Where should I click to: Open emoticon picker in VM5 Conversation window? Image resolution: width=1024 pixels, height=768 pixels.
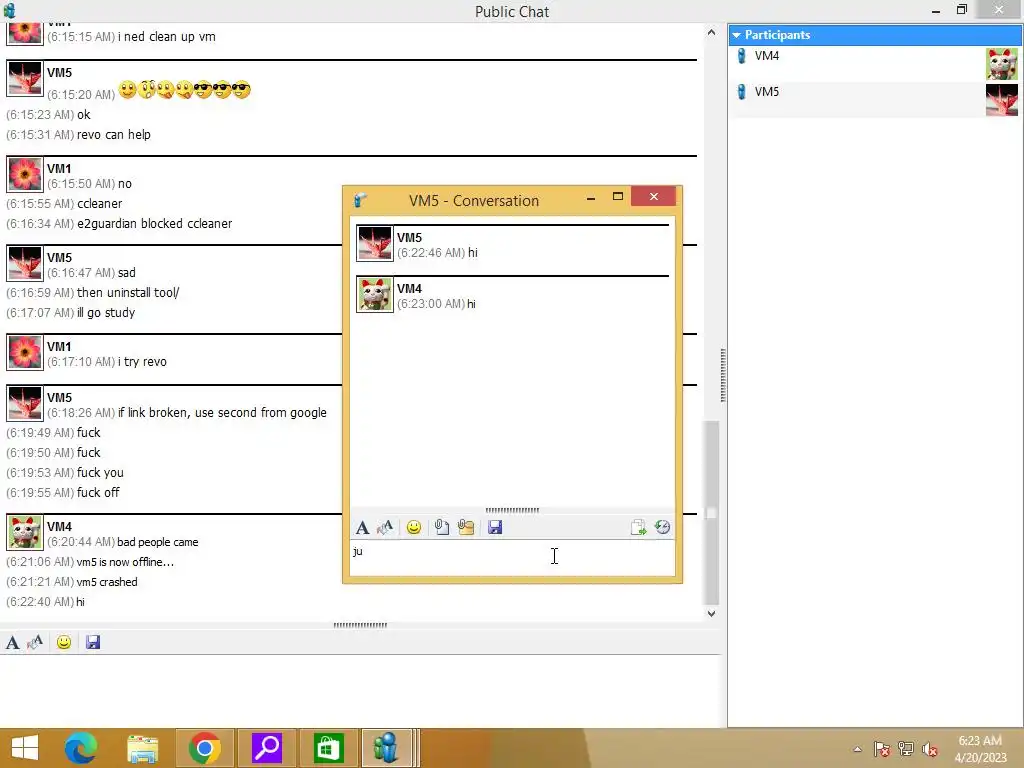point(413,527)
